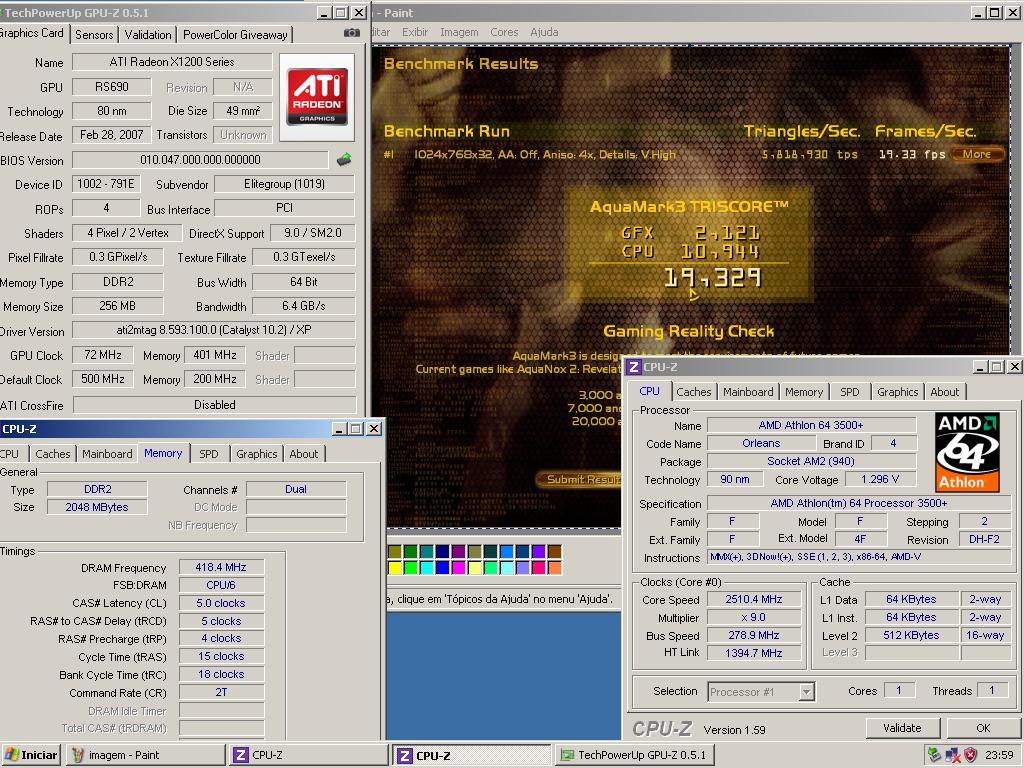Click the AquaMark total score 19,329
1024x768 pixels.
(712, 278)
